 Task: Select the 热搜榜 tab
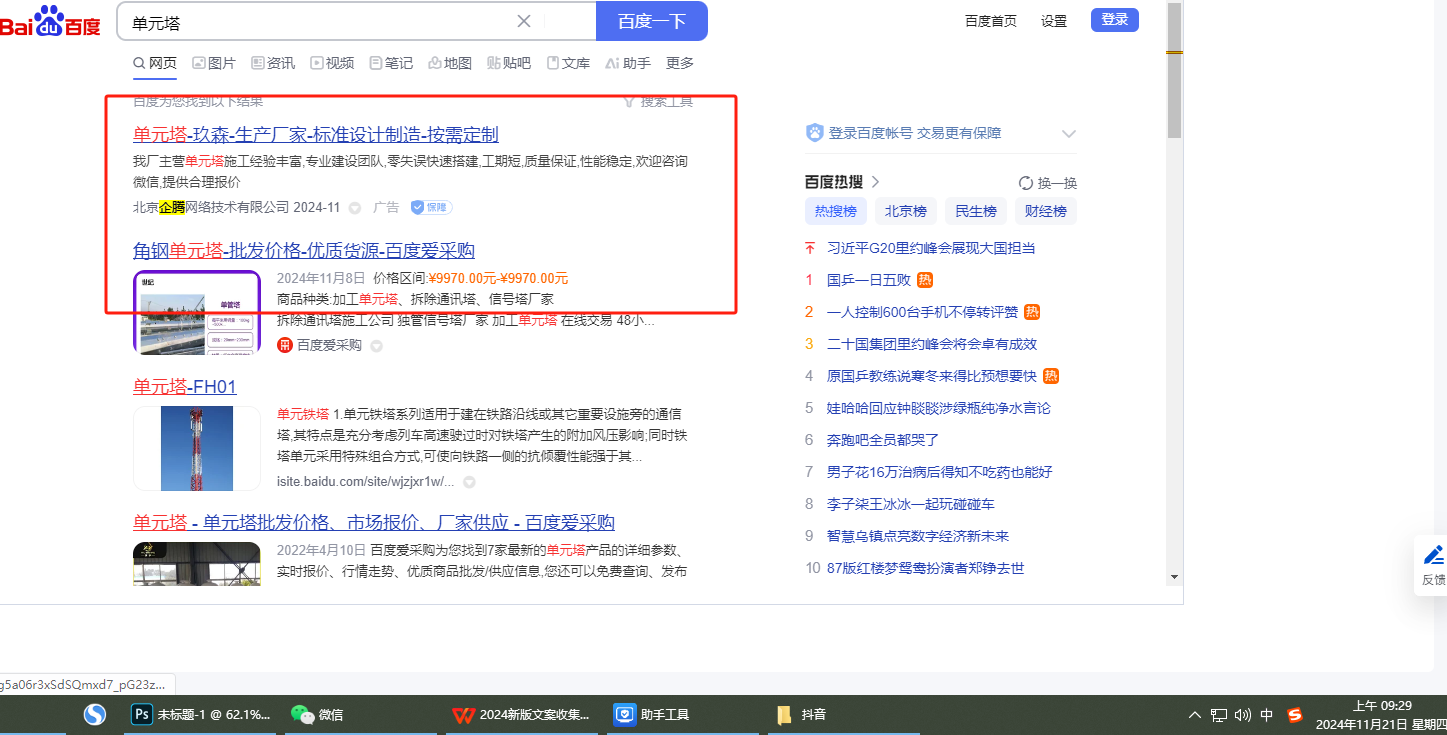click(x=835, y=211)
